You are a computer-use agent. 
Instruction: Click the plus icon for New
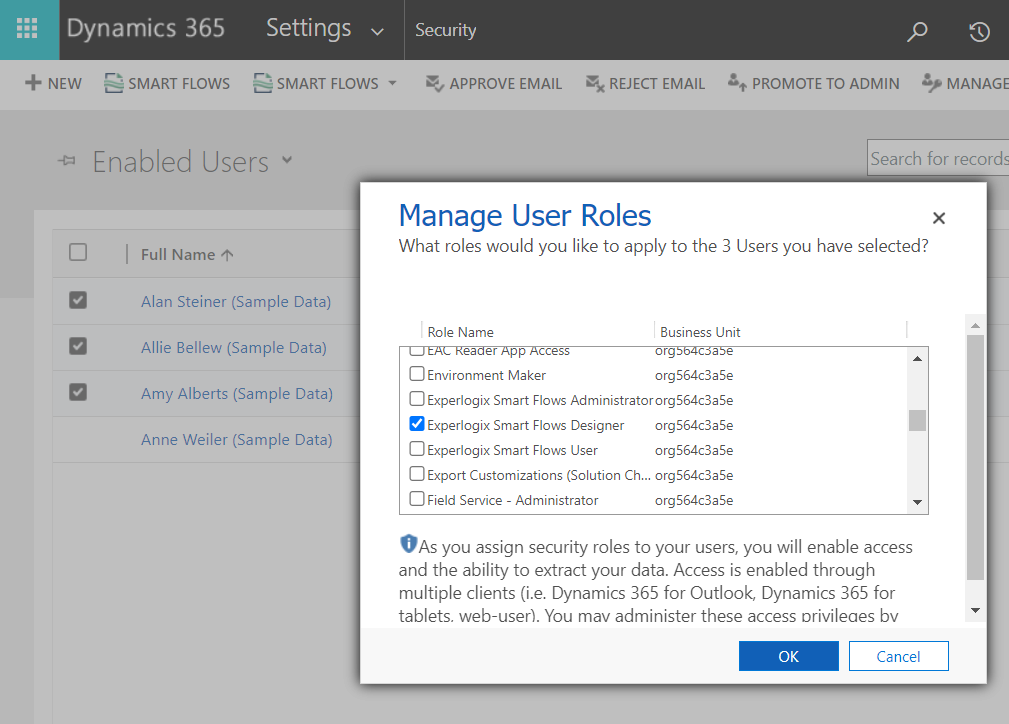[x=33, y=83]
